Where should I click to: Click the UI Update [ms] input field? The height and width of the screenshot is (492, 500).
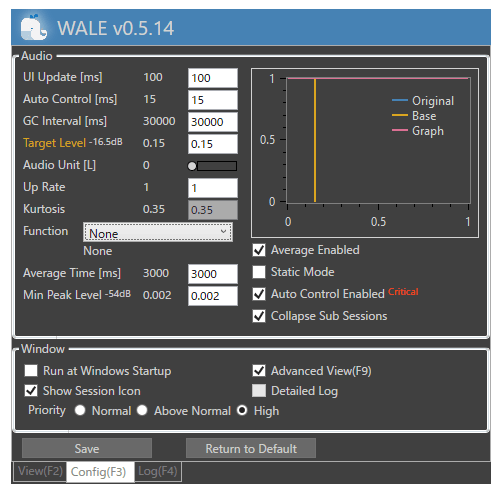213,78
